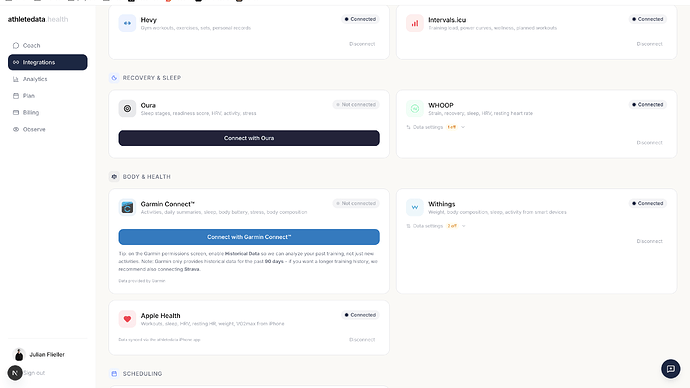Click WHOOP Connected status badge
Screen dimensions: 690x388
pyautogui.click(x=648, y=105)
